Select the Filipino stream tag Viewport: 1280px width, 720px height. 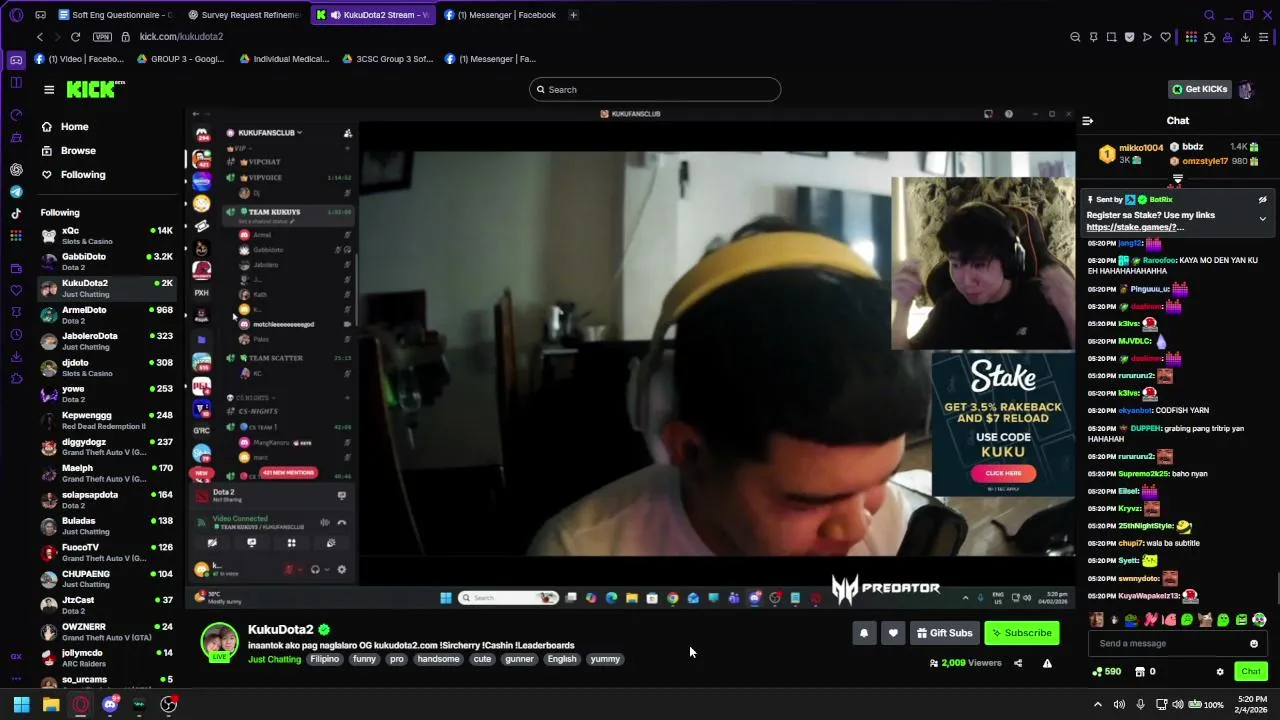click(x=325, y=659)
